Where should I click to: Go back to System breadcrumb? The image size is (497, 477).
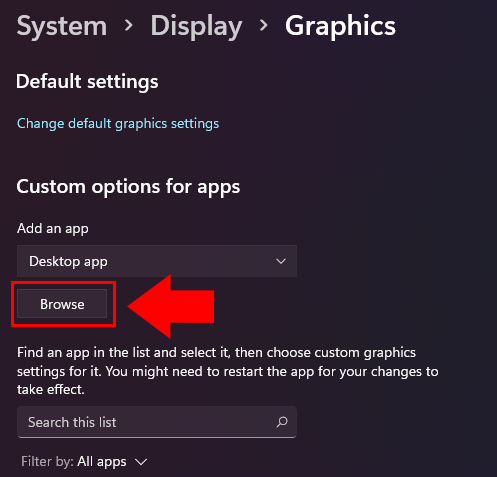tap(62, 26)
